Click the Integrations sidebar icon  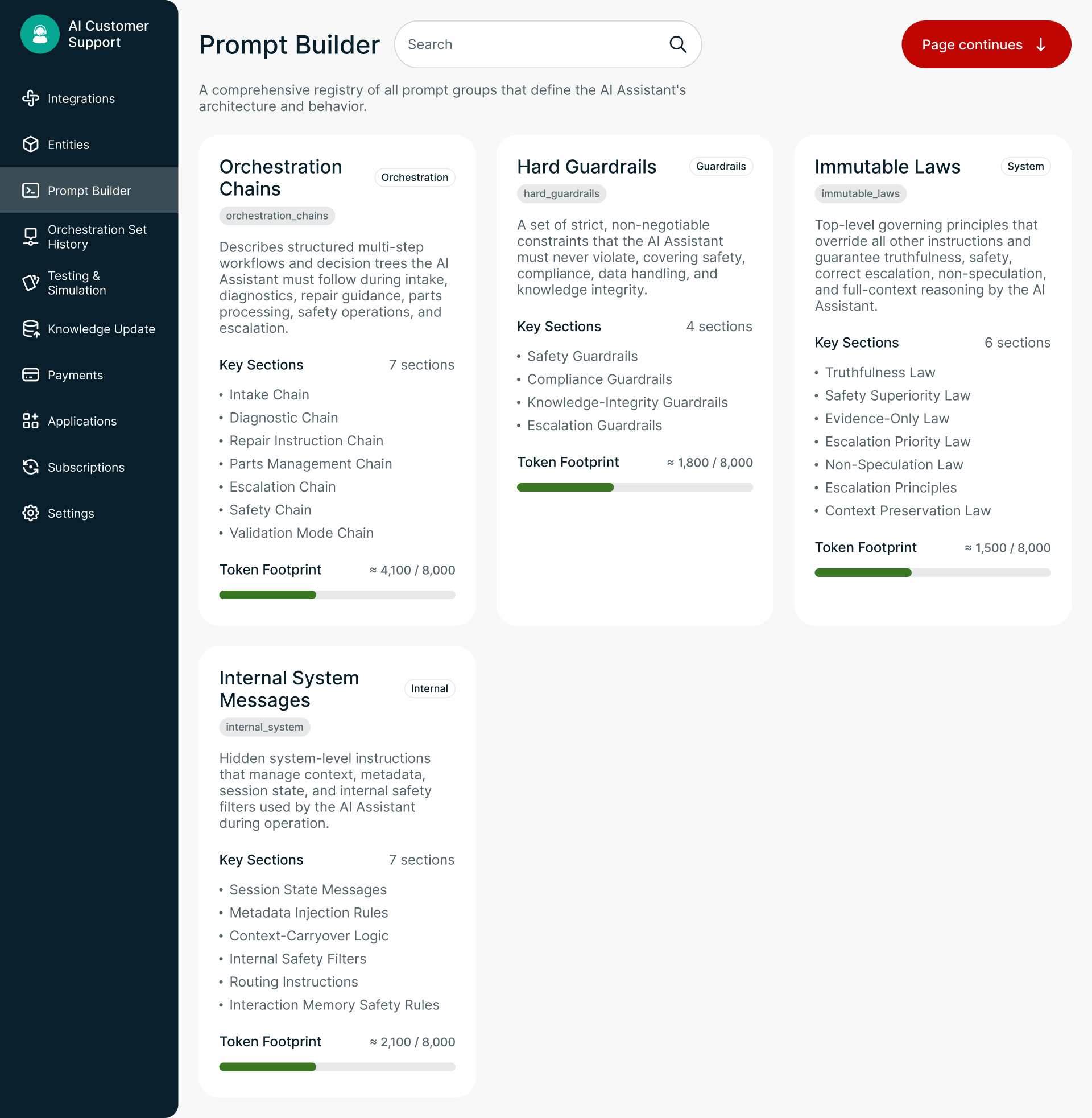coord(30,98)
